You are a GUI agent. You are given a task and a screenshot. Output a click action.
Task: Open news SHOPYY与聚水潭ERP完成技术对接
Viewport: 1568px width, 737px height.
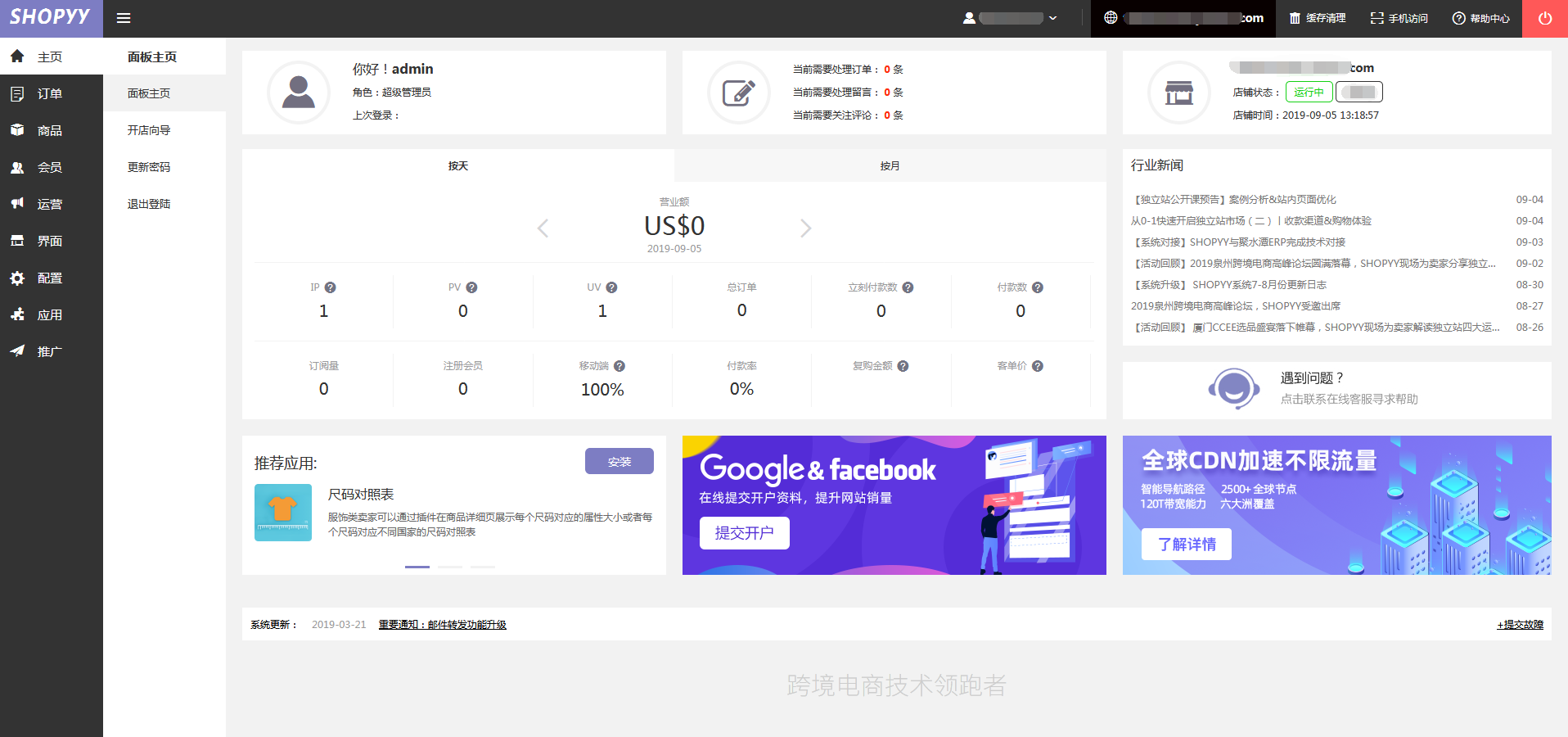(x=1238, y=242)
